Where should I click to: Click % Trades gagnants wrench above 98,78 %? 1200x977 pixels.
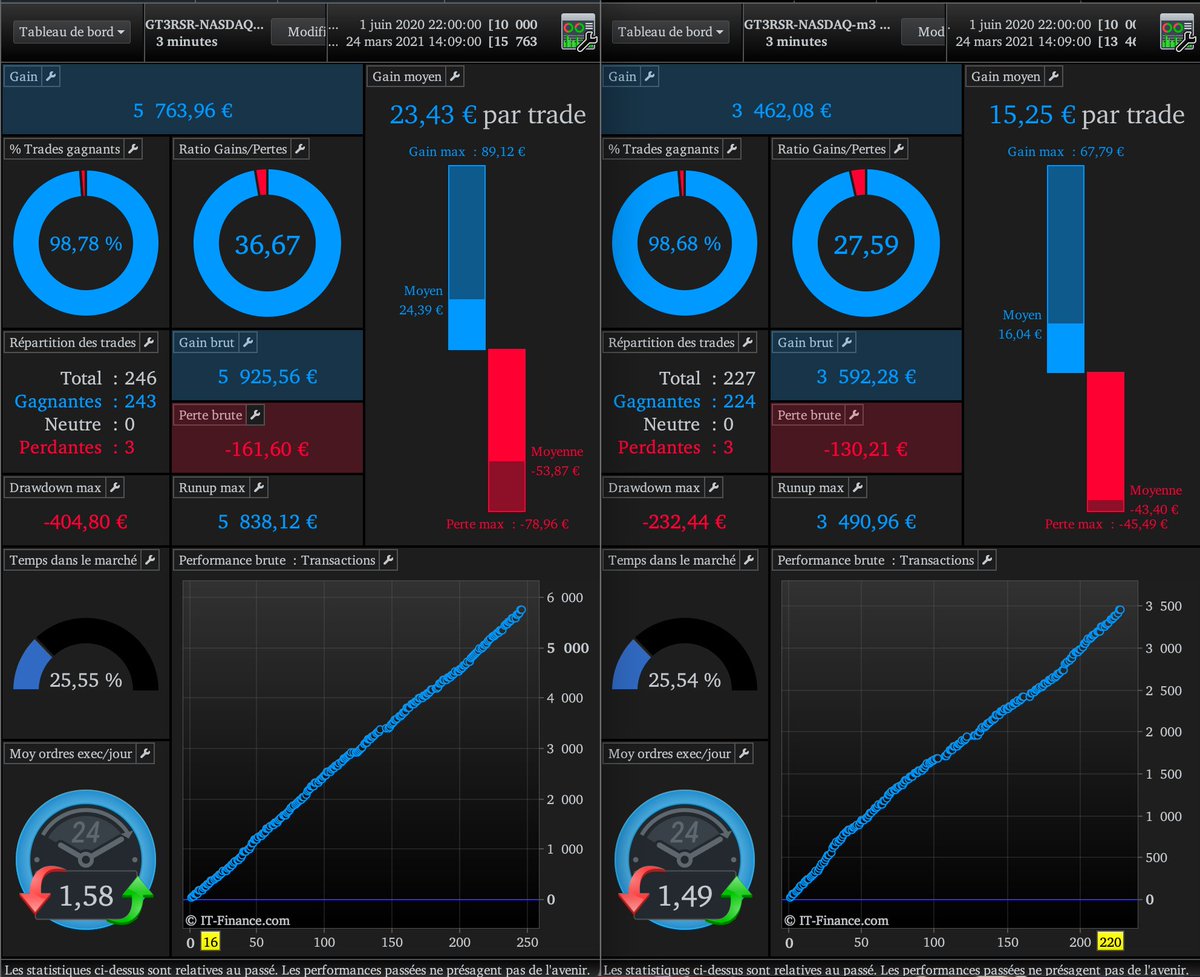[133, 149]
